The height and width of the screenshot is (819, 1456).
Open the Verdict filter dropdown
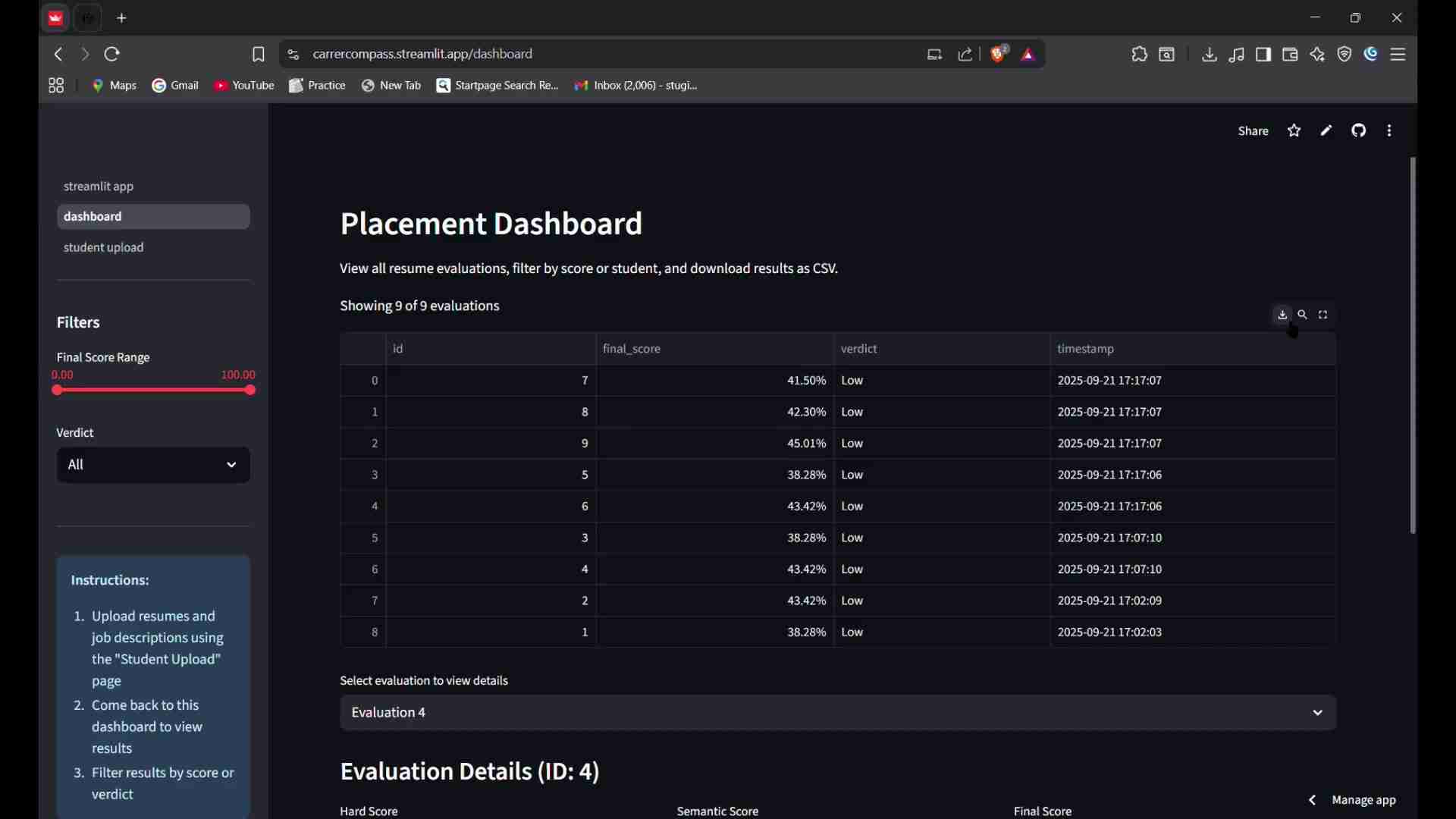(153, 465)
